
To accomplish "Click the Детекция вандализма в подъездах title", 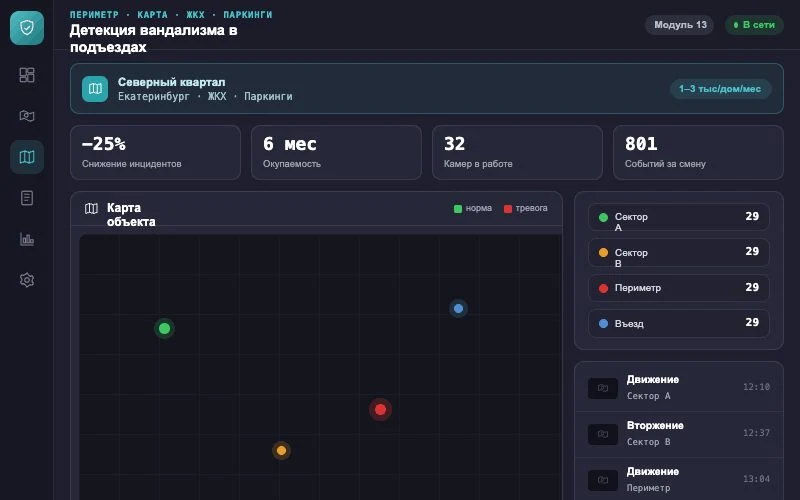I will 154,38.
